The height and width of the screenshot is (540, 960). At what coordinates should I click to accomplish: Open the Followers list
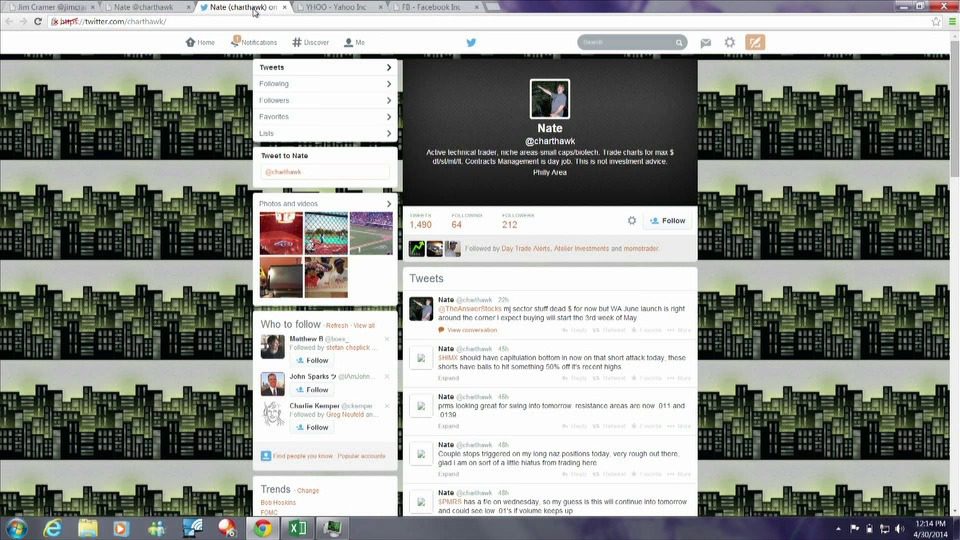point(325,100)
